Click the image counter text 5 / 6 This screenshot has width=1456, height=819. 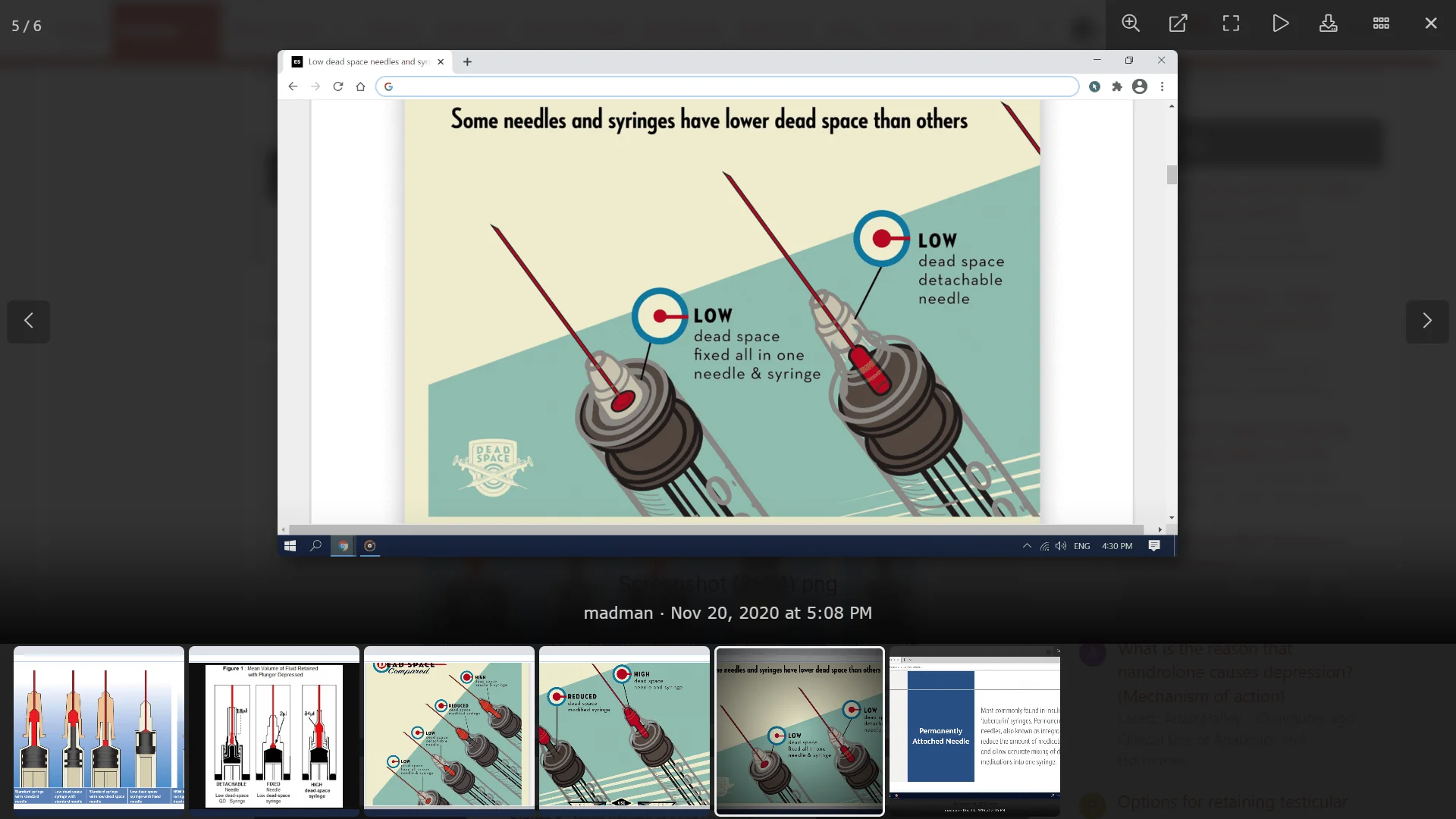point(27,27)
